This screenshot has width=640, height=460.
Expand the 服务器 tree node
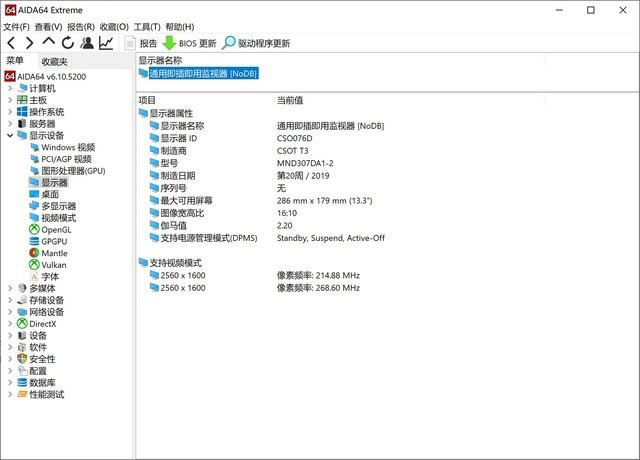point(10,124)
